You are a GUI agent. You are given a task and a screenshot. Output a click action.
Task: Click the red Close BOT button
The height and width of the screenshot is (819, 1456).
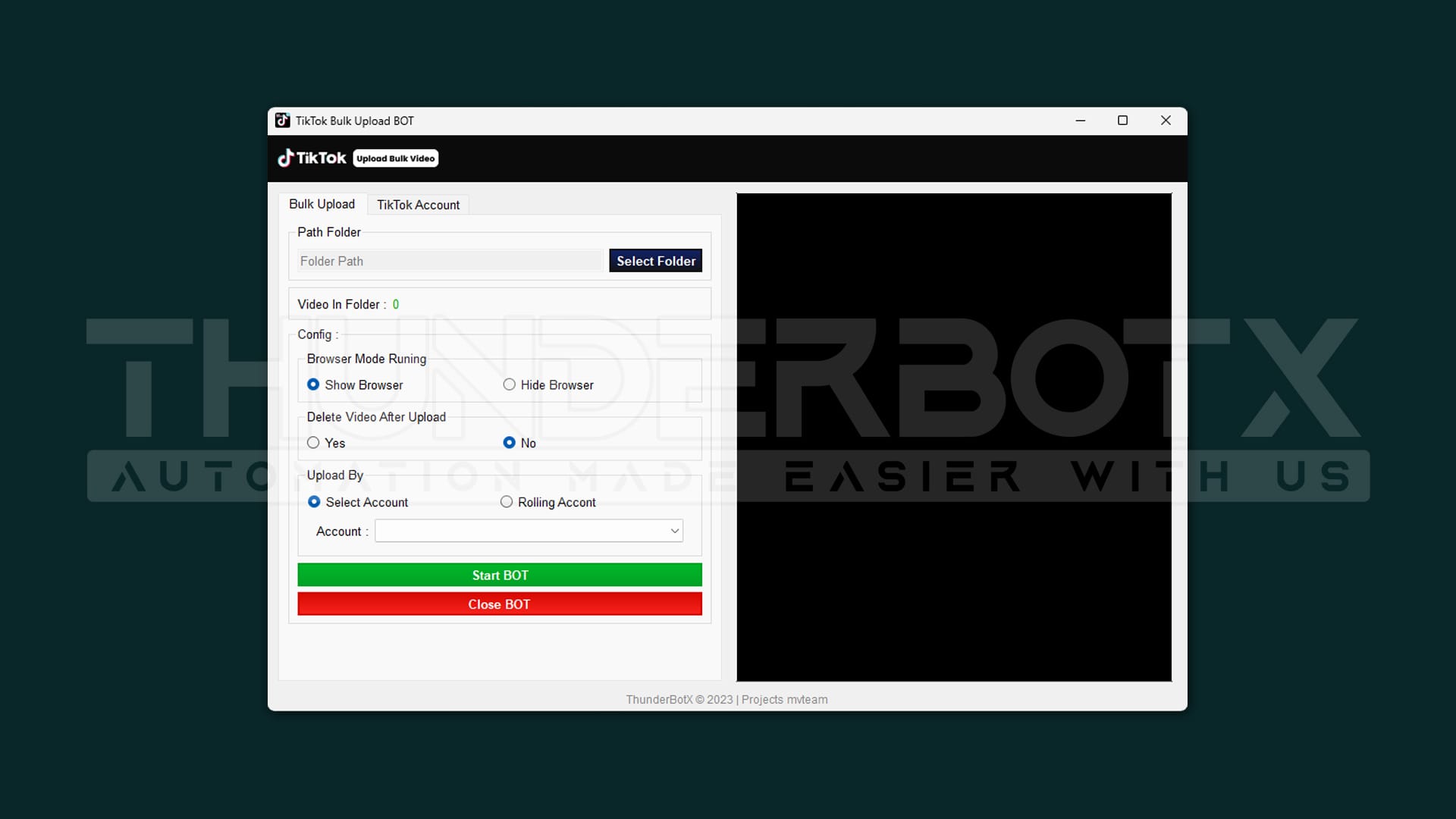click(x=500, y=604)
